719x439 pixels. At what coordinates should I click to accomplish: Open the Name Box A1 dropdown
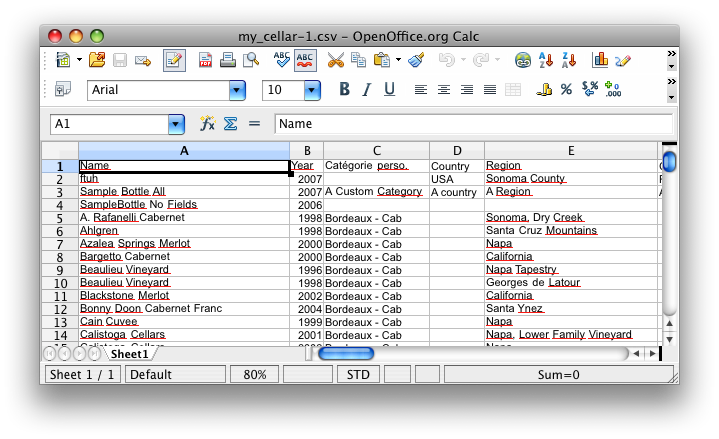(x=176, y=124)
